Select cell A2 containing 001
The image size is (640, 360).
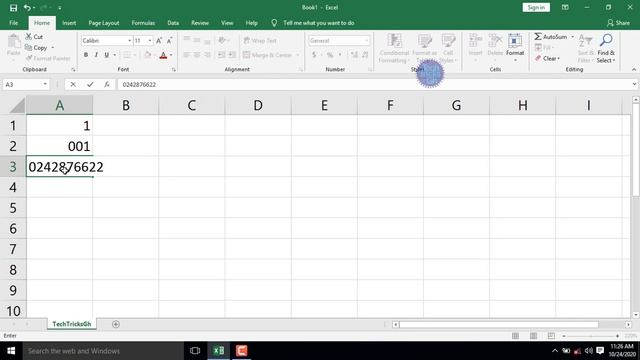point(60,146)
